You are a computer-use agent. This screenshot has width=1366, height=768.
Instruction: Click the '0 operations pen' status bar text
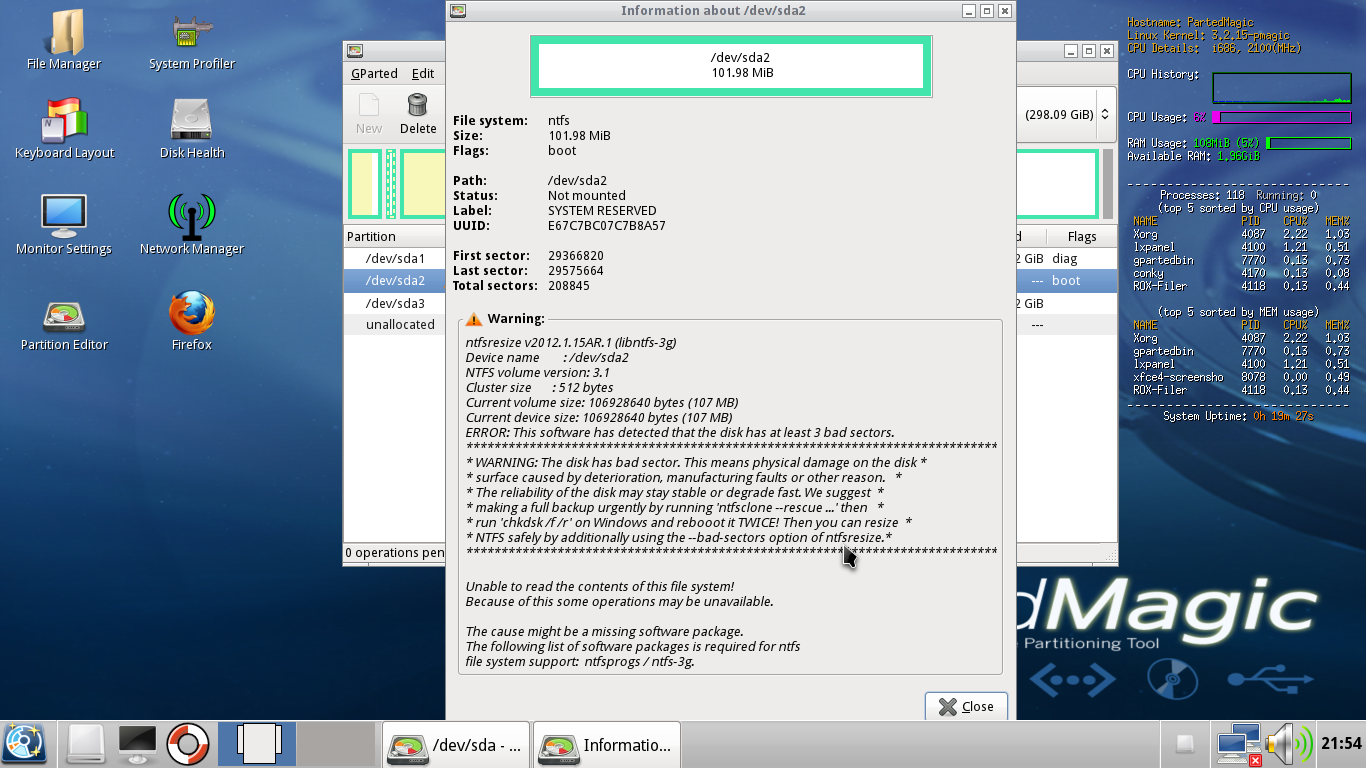pyautogui.click(x=395, y=553)
